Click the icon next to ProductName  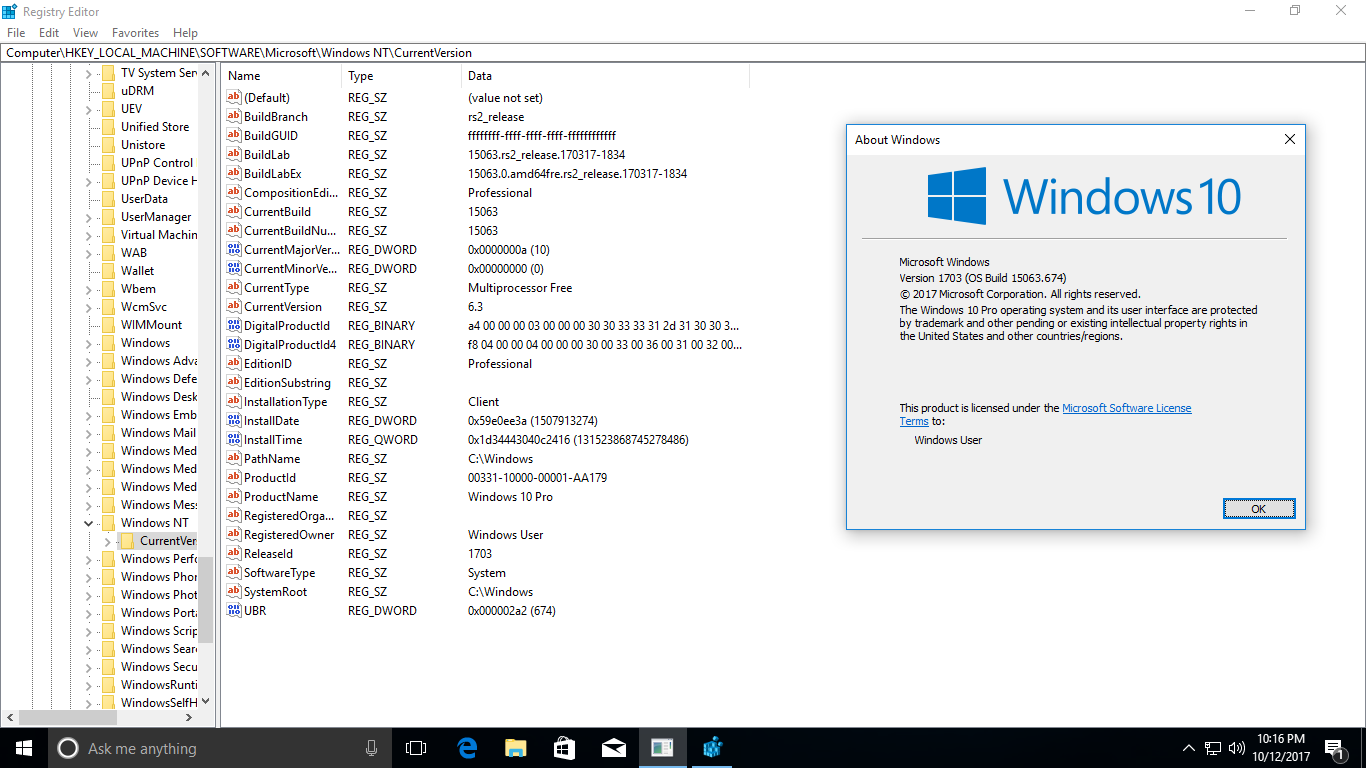click(234, 497)
